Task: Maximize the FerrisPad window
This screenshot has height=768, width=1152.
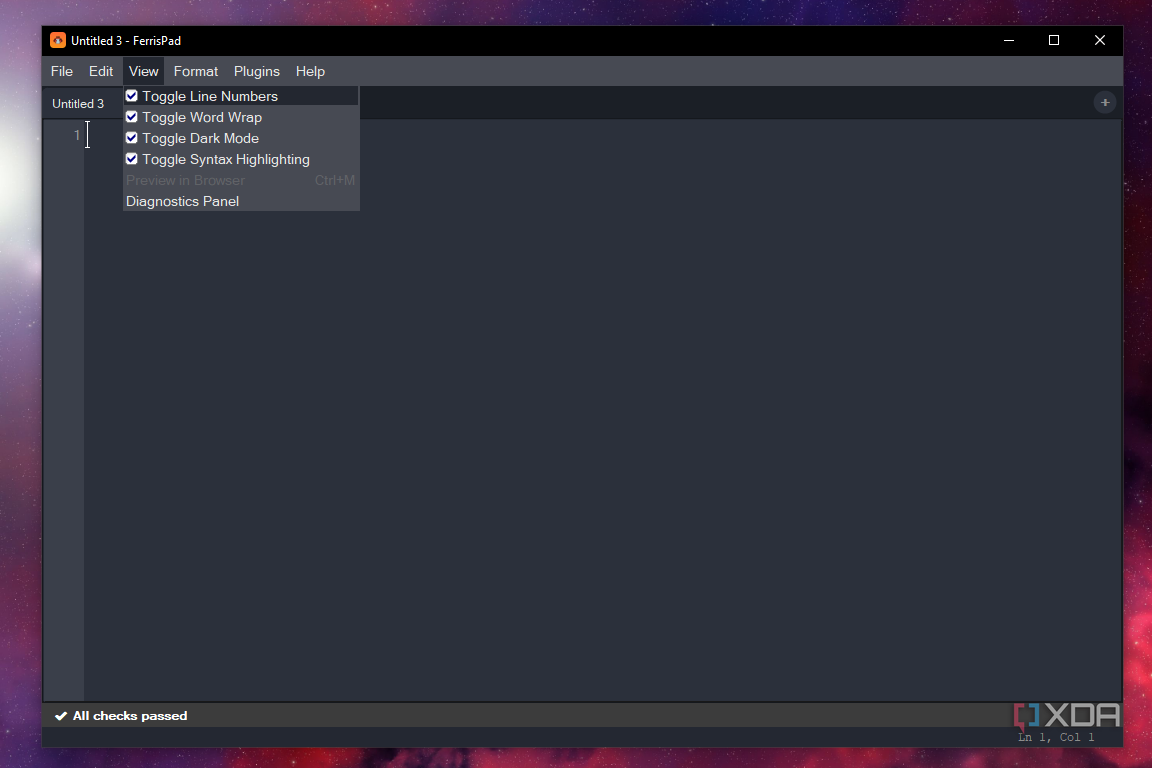Action: tap(1054, 40)
